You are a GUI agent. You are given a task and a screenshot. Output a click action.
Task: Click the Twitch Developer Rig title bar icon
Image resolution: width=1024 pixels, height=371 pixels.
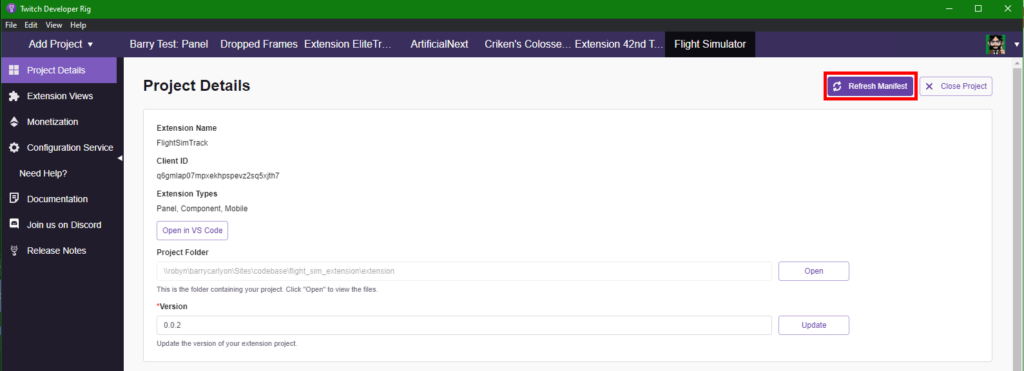10,8
